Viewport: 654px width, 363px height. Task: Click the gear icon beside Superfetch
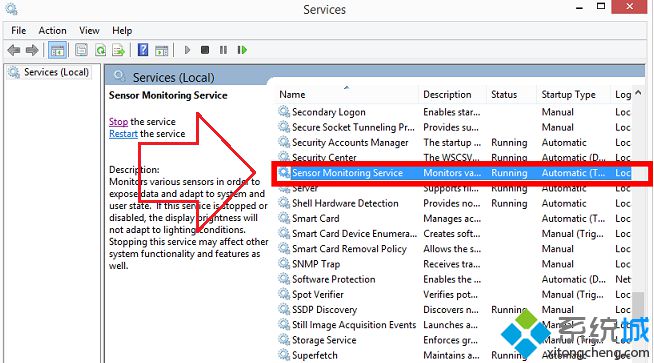pyautogui.click(x=284, y=355)
